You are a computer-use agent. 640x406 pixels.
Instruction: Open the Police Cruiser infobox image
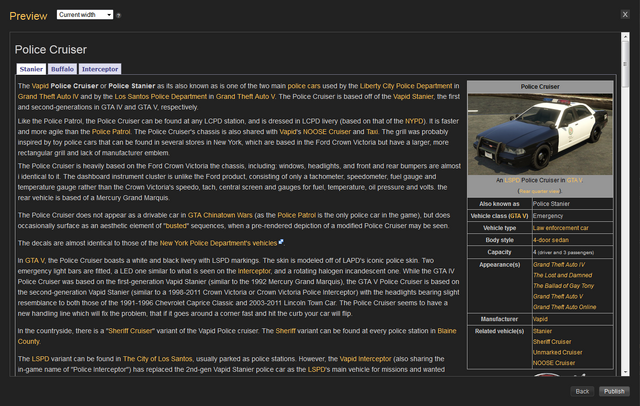pyautogui.click(x=540, y=134)
